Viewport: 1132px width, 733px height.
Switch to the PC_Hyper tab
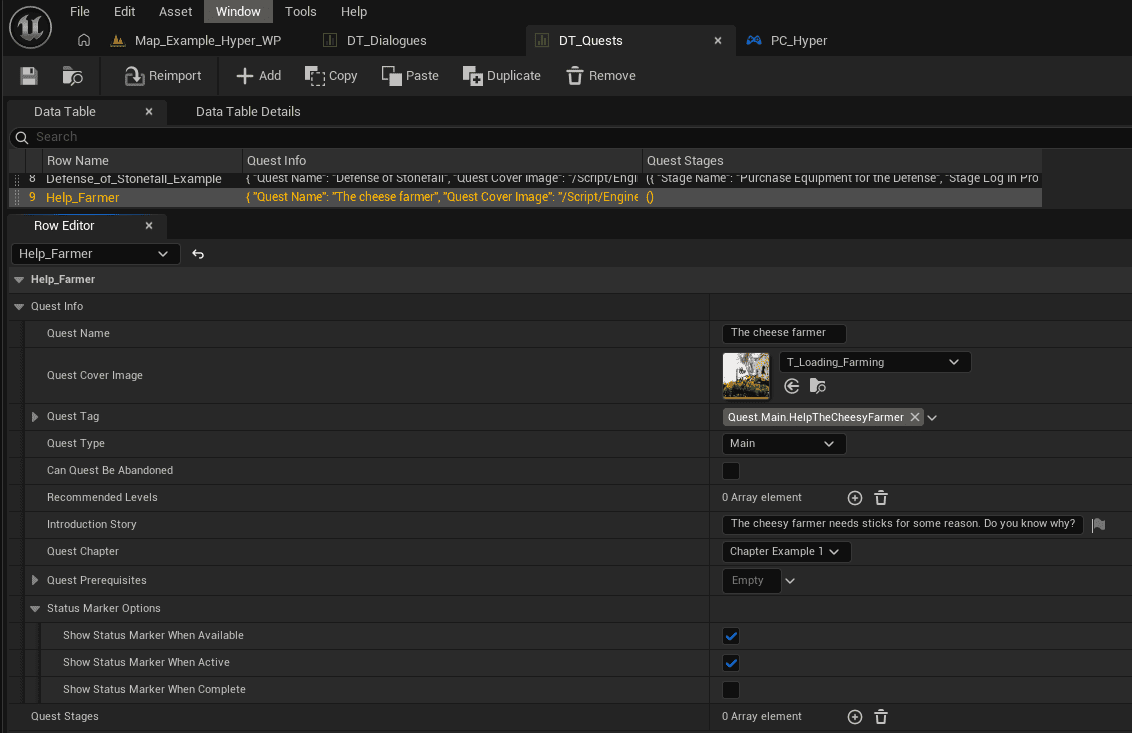point(788,41)
